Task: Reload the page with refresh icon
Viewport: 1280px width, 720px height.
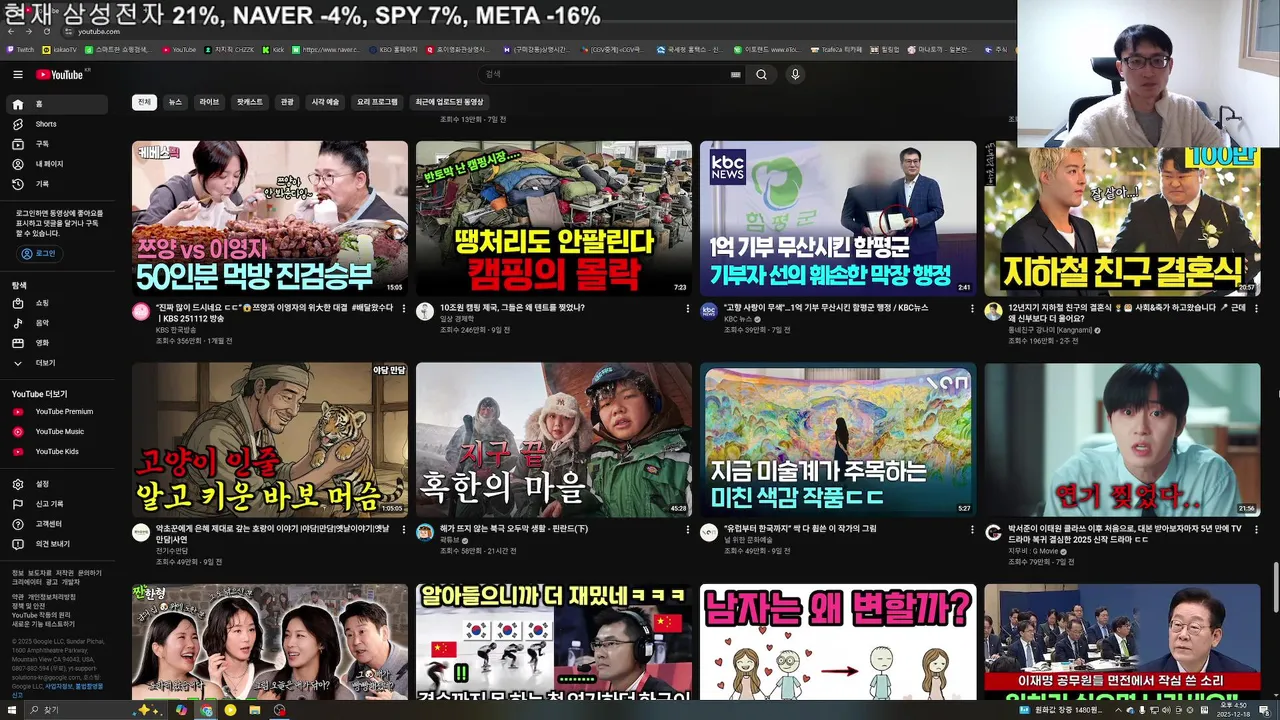Action: point(46,32)
